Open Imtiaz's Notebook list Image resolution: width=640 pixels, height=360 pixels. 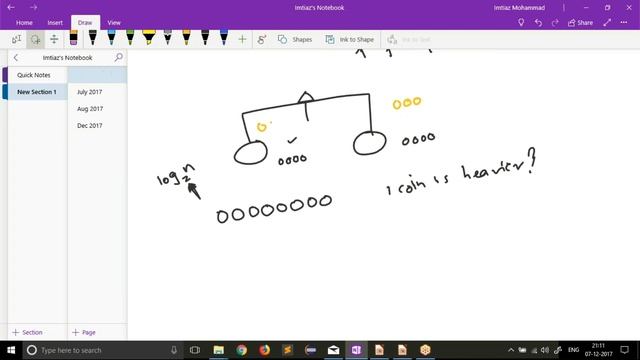click(67, 58)
